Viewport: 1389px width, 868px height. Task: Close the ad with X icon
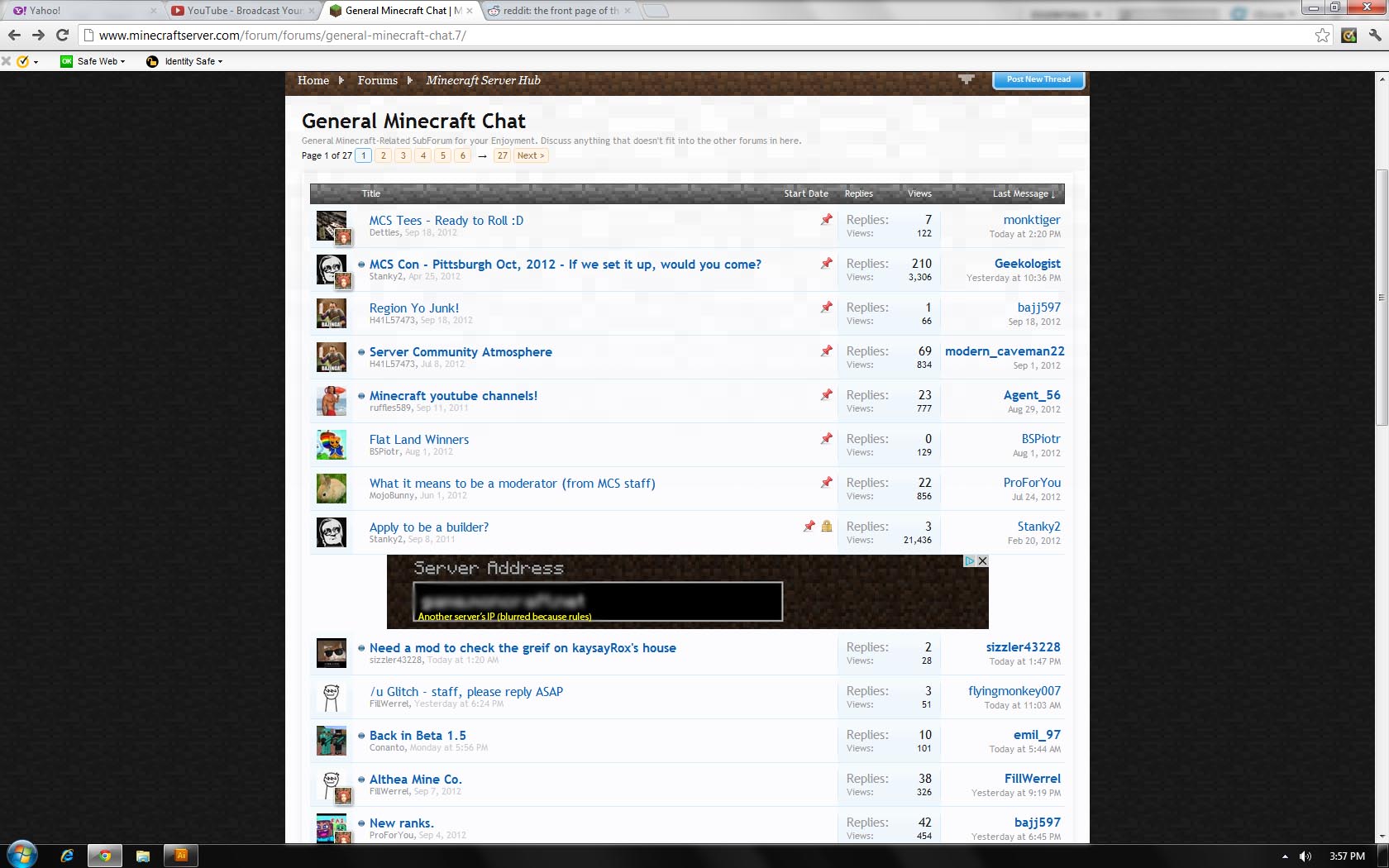pyautogui.click(x=982, y=560)
